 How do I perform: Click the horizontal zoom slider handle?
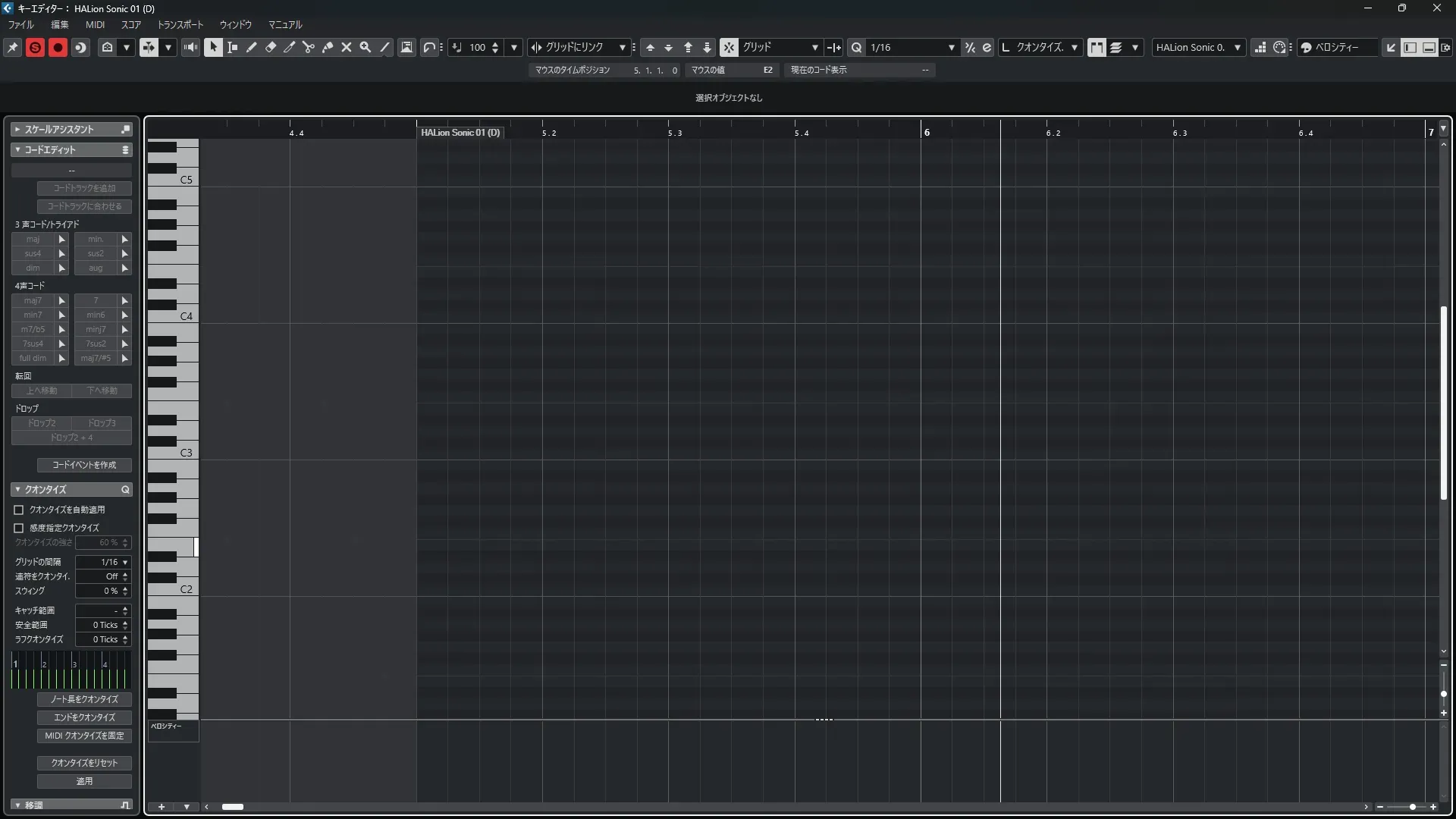[1412, 807]
